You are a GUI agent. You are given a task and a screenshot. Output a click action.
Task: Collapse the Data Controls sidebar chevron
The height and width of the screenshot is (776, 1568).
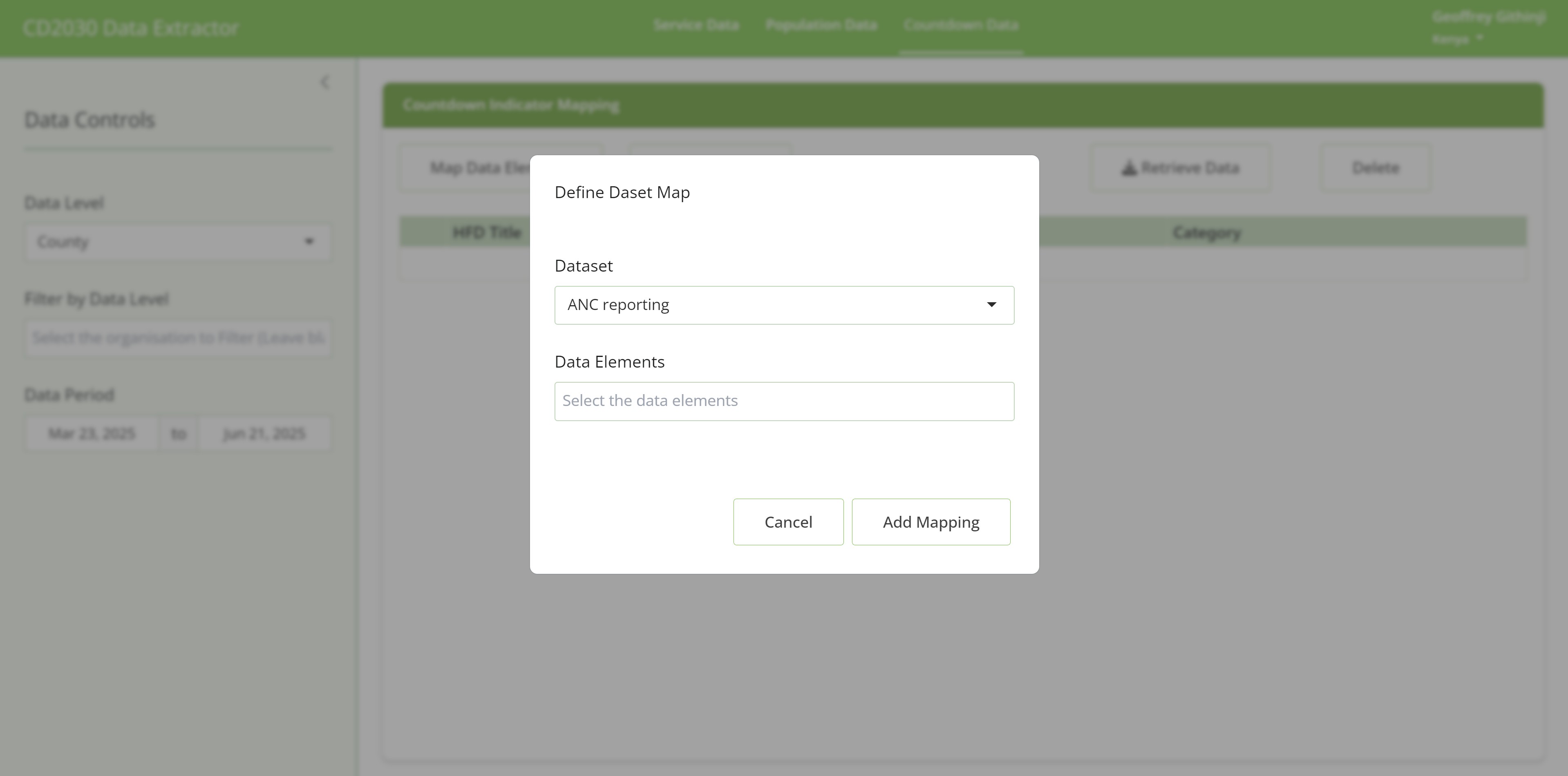click(325, 82)
